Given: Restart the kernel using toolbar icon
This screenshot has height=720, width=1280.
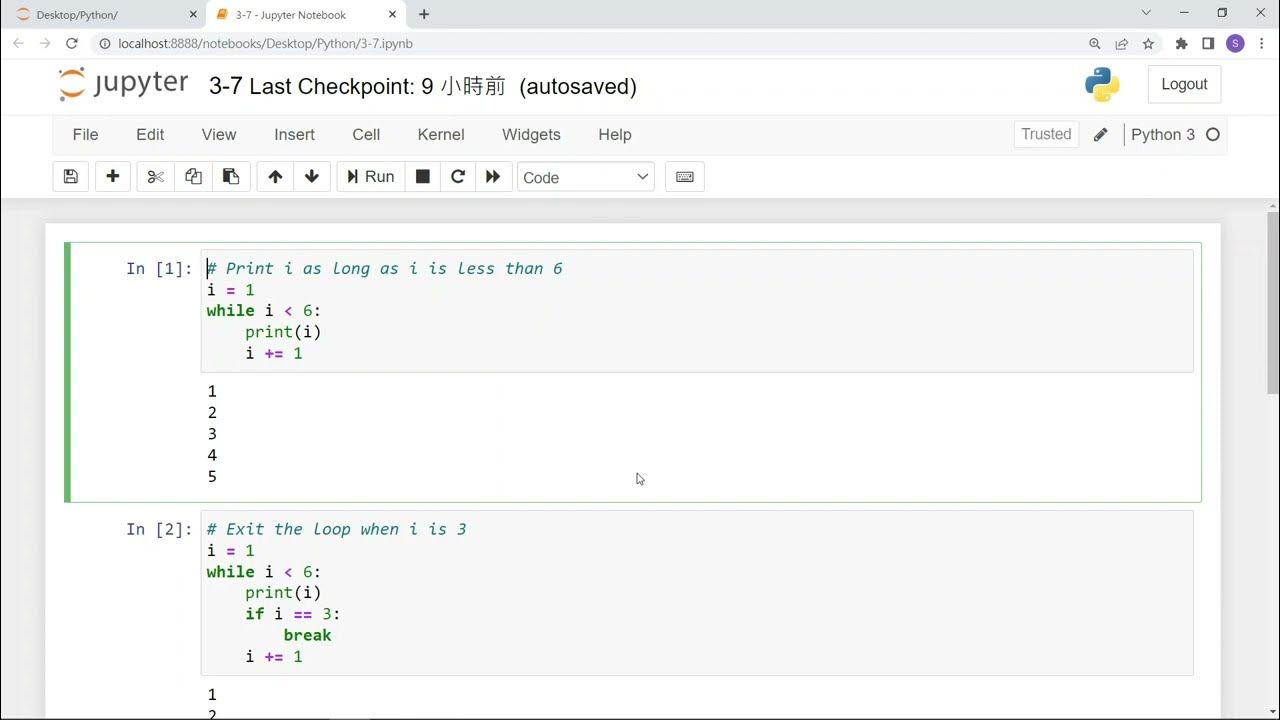Looking at the screenshot, I should click(x=458, y=177).
